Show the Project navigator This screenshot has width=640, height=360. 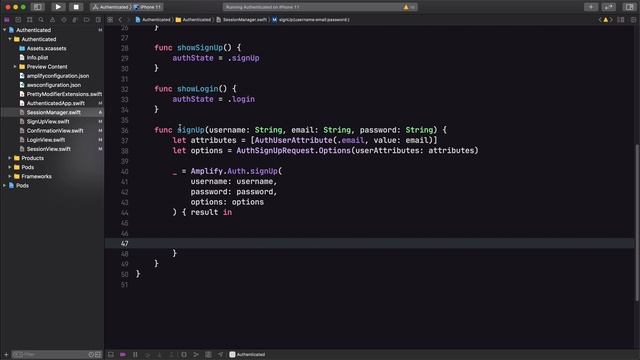pos(7,20)
